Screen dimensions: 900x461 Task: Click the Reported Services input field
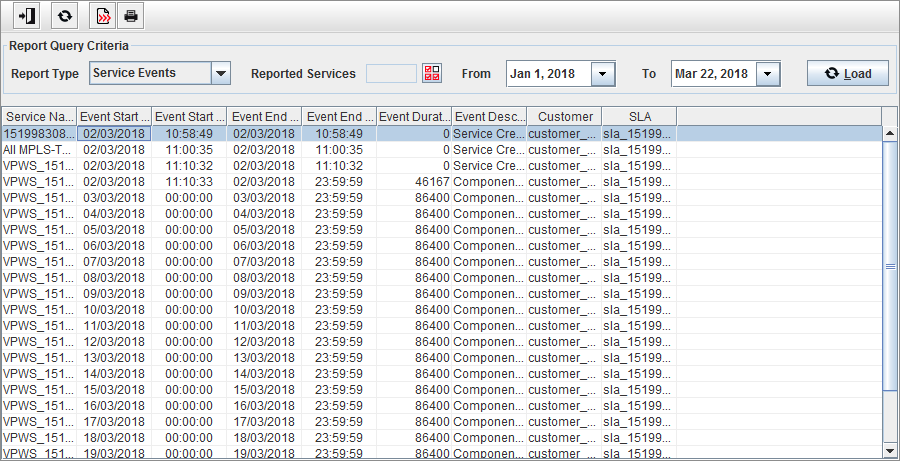coord(391,73)
